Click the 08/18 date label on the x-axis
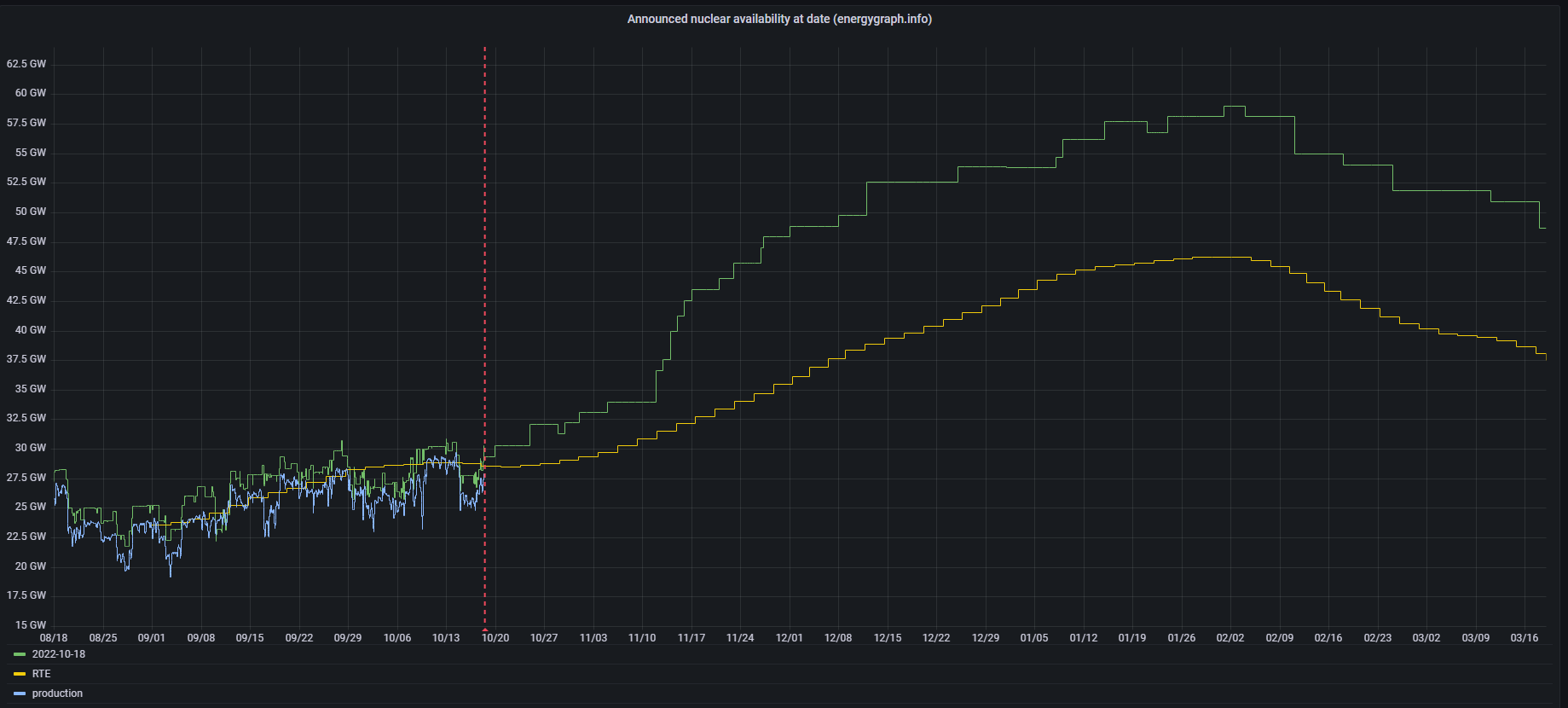Screen dimensions: 1568x708 (54, 638)
